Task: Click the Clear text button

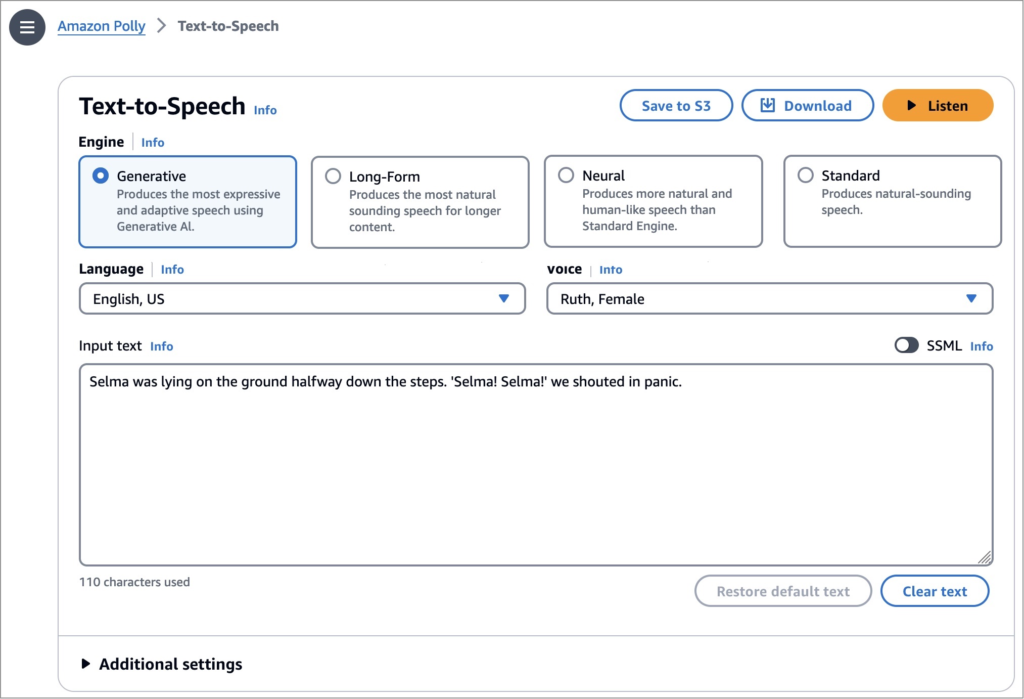Action: [934, 590]
